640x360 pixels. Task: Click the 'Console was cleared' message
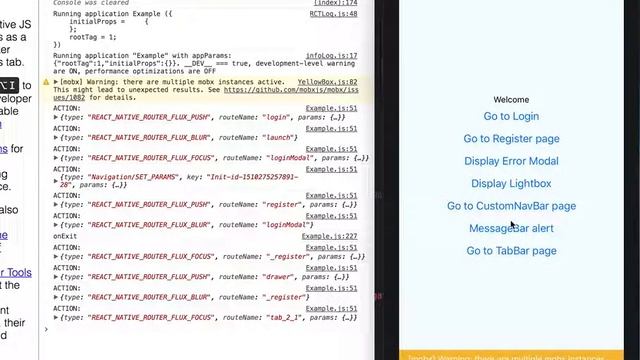point(91,3)
